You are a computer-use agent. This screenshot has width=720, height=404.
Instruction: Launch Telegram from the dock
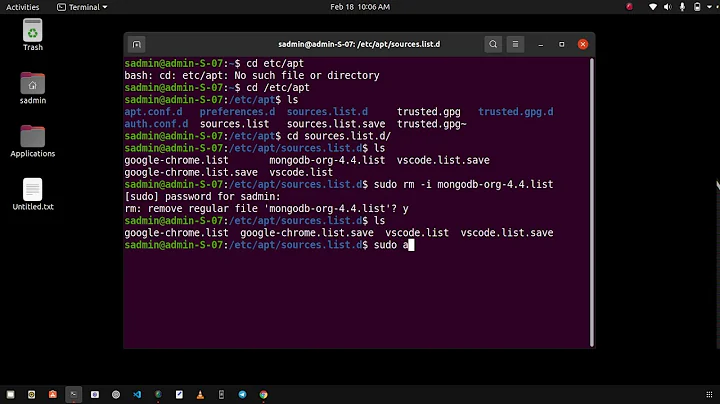point(242,394)
